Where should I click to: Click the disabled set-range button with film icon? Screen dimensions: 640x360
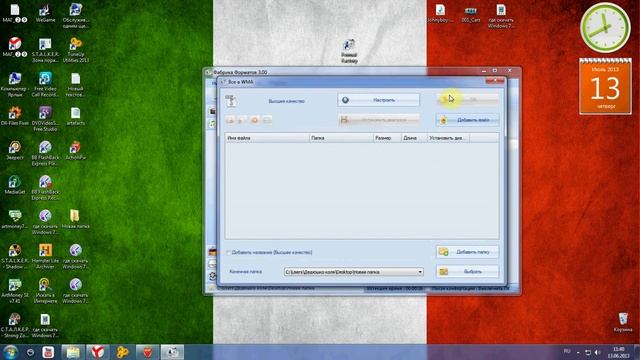pyautogui.click(x=378, y=120)
